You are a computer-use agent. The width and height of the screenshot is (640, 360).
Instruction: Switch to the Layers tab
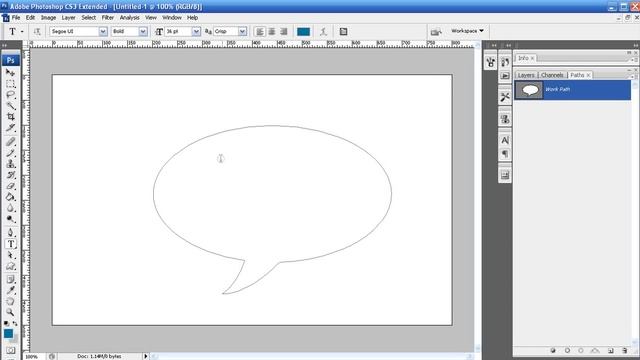[526, 75]
